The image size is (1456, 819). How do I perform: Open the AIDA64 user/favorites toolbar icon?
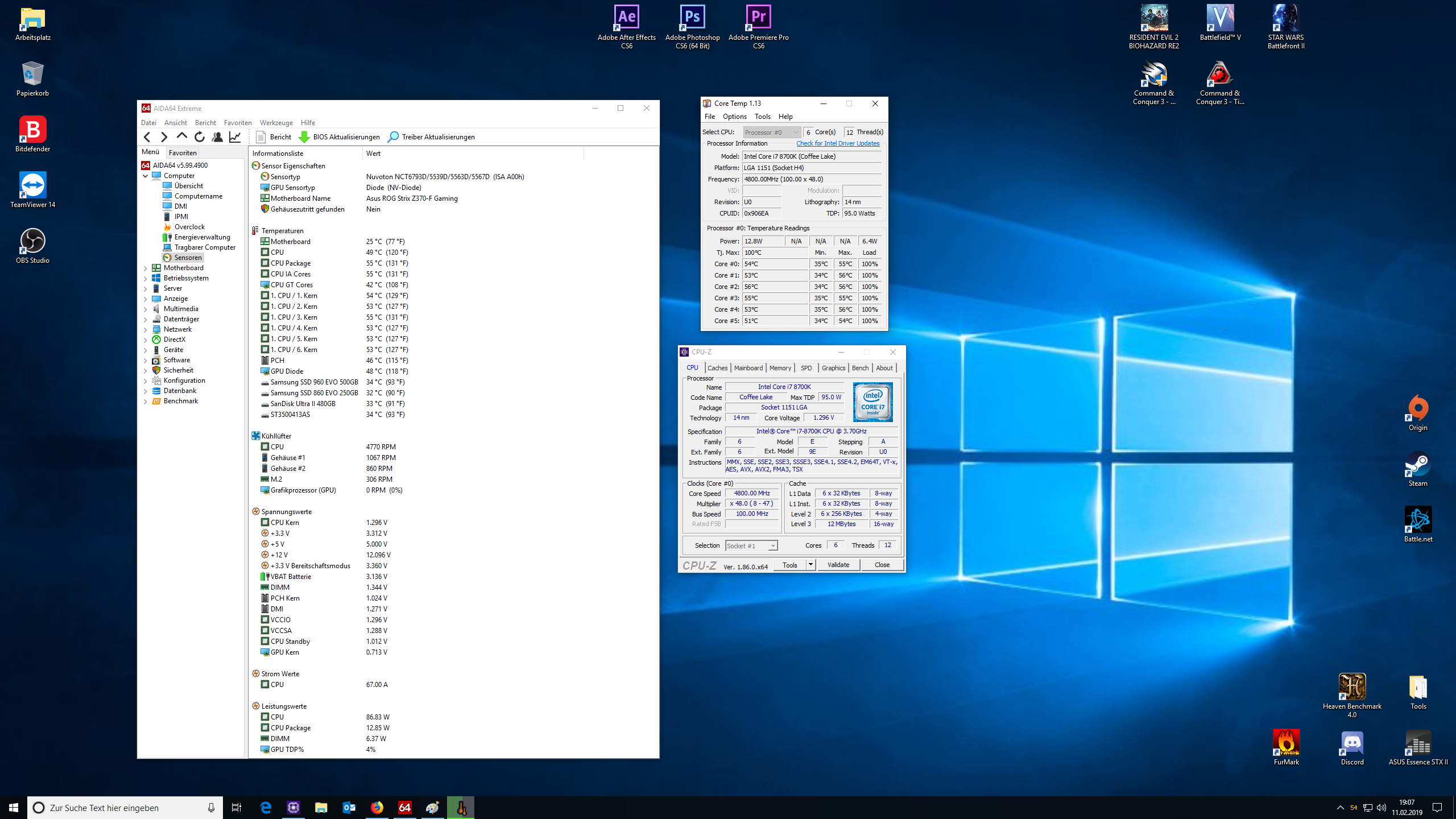217,136
